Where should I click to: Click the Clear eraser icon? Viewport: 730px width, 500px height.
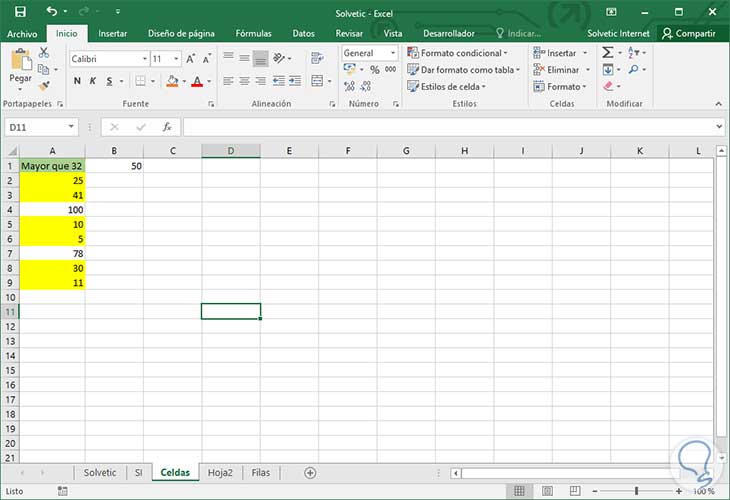tap(608, 86)
